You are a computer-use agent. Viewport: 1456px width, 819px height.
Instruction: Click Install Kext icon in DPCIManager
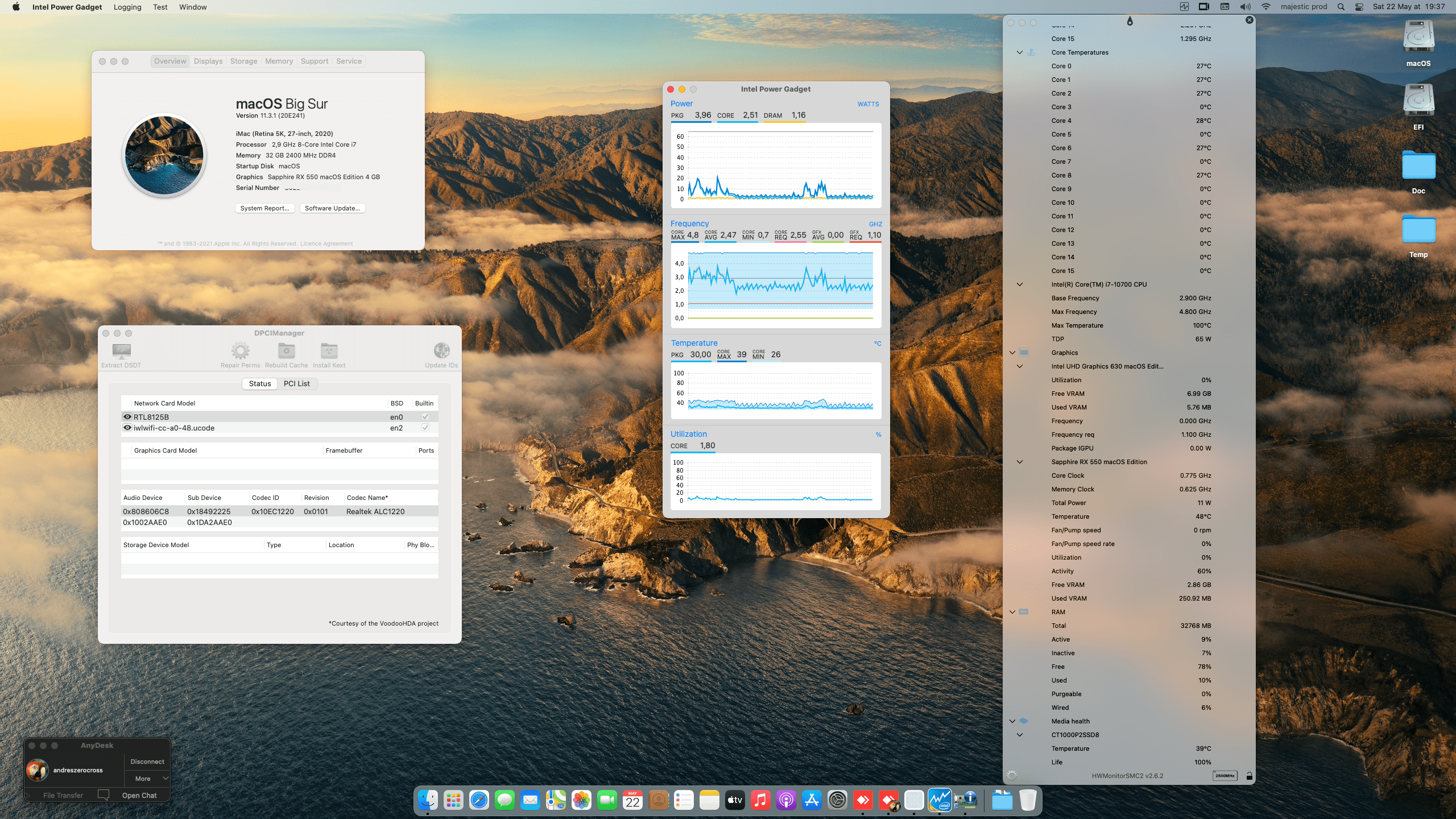click(x=329, y=351)
